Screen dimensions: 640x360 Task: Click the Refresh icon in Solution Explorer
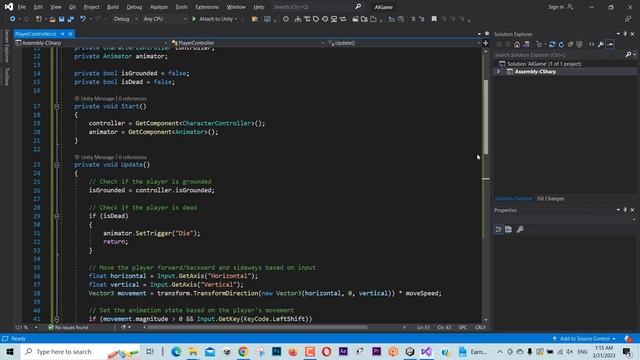coord(561,44)
